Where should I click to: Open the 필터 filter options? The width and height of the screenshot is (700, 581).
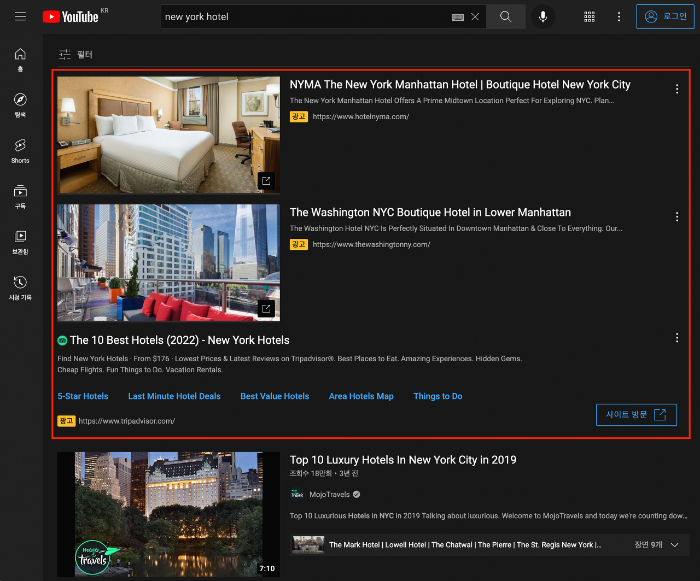tap(76, 54)
